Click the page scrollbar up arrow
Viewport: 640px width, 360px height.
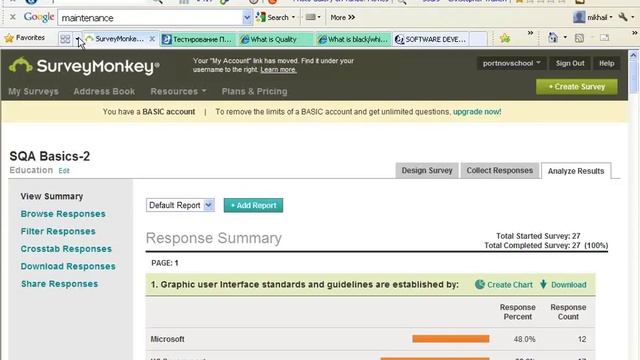click(633, 55)
